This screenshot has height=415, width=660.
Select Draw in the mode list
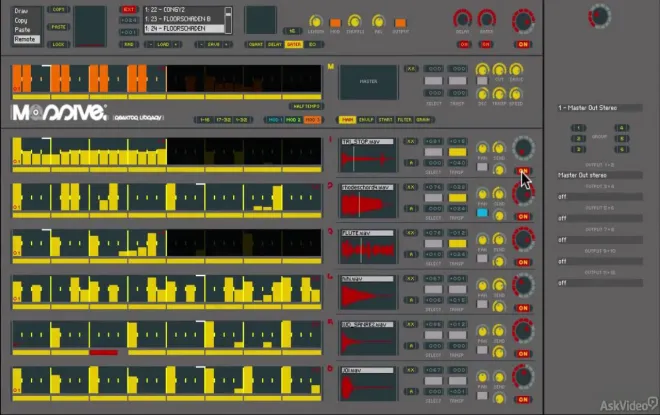pos(21,11)
